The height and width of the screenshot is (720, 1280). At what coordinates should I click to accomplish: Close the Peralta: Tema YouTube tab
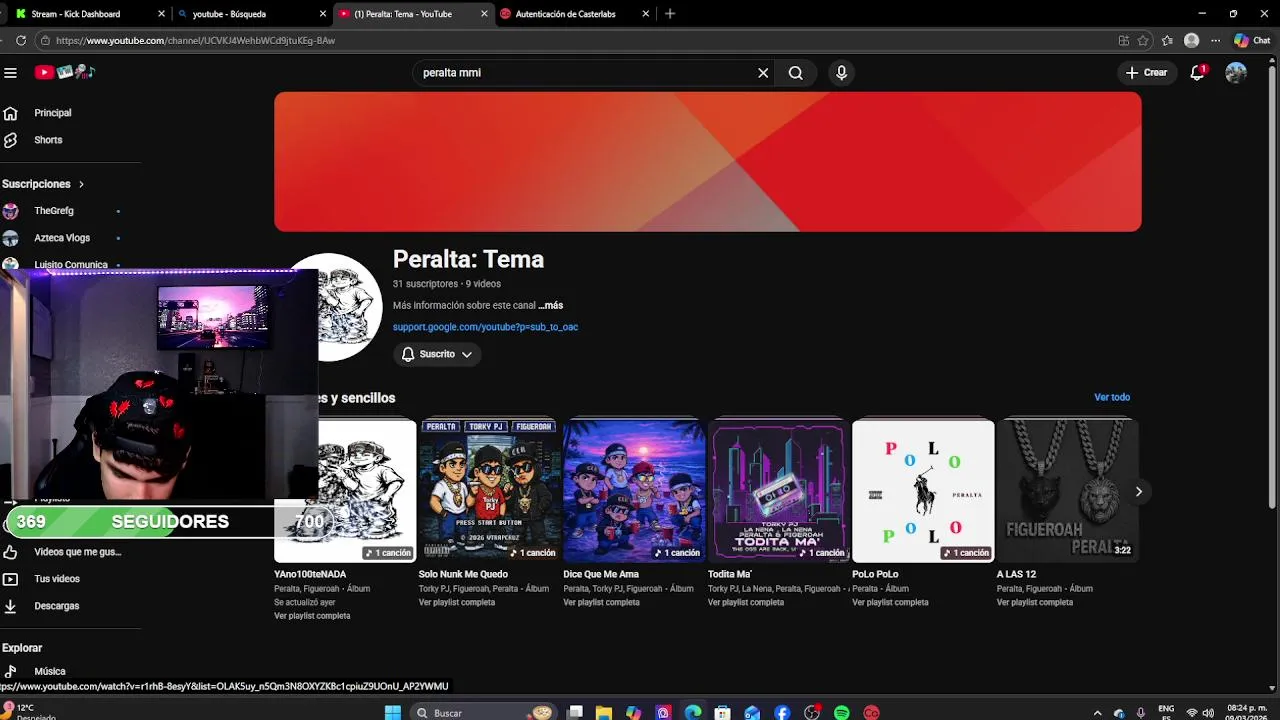pyautogui.click(x=485, y=14)
